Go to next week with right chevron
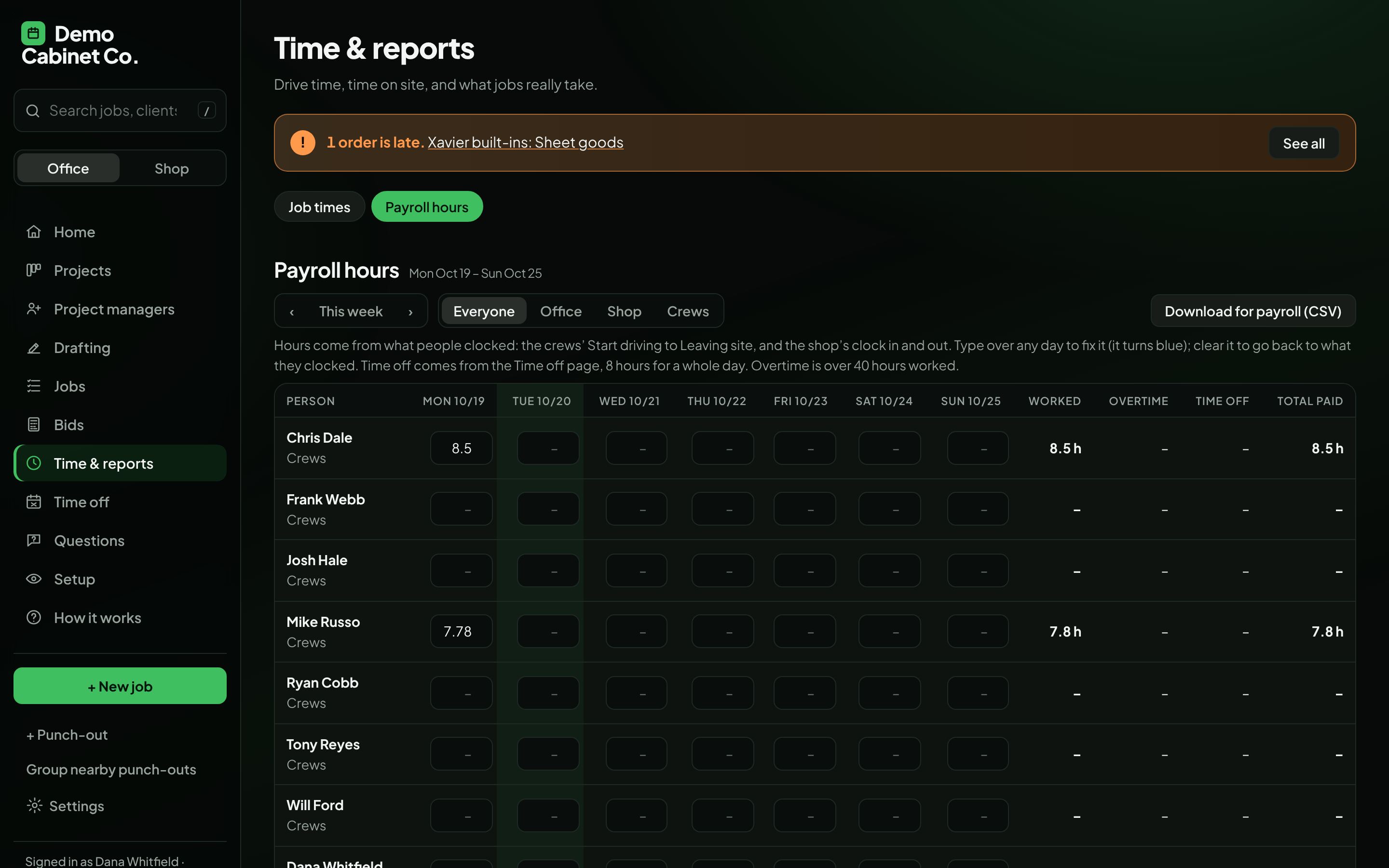The height and width of the screenshot is (868, 1389). (410, 312)
